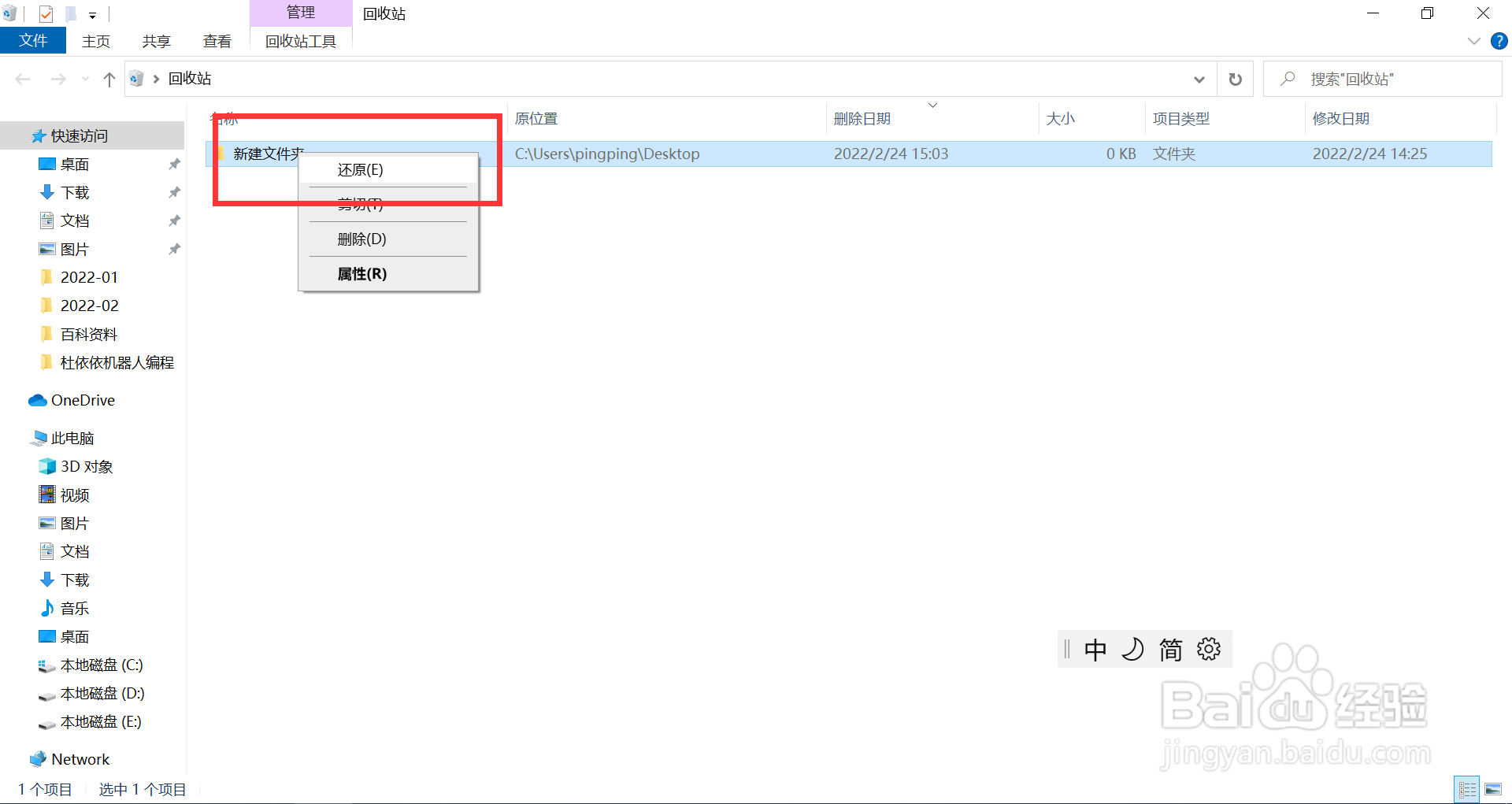Click the pin icon next to 桌面
1512x804 pixels.
coord(174,165)
